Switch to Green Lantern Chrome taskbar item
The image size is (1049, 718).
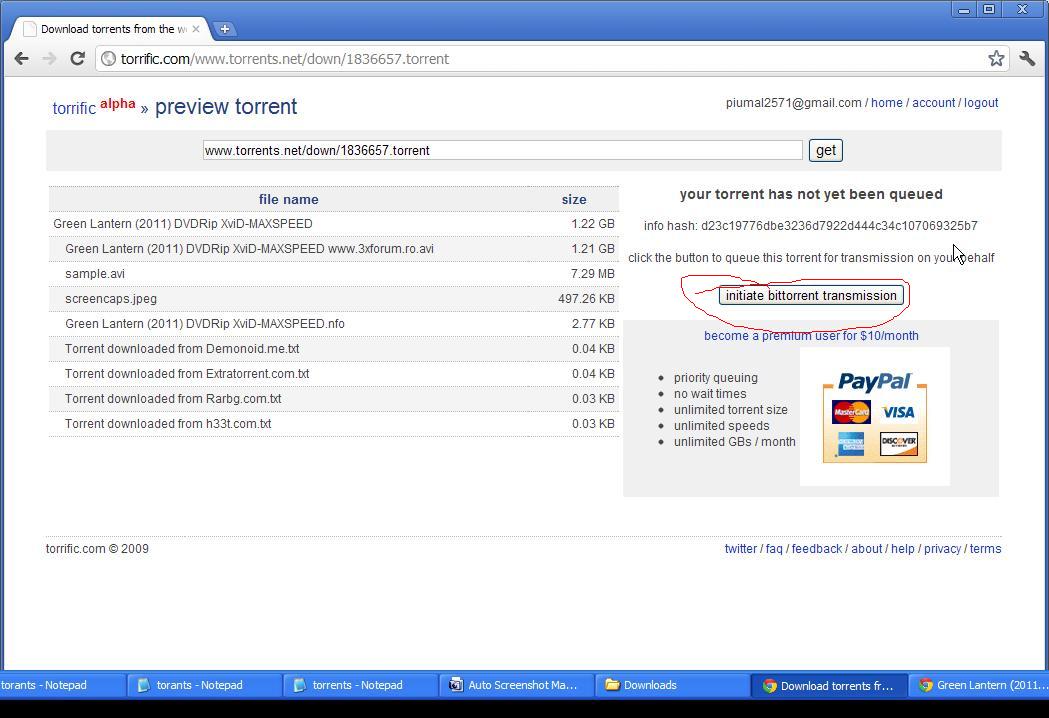tap(978, 685)
